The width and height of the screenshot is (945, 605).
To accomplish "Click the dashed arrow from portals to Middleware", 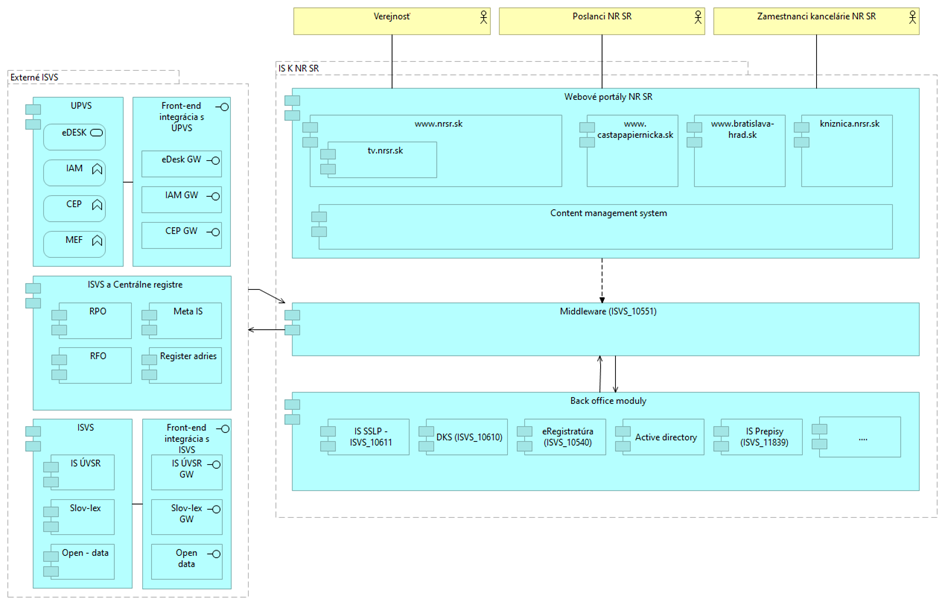I will click(601, 280).
